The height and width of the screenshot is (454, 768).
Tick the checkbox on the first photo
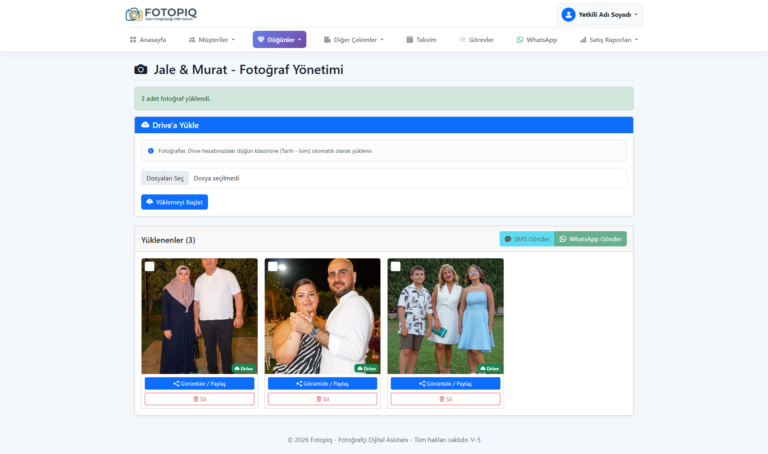[x=149, y=266]
